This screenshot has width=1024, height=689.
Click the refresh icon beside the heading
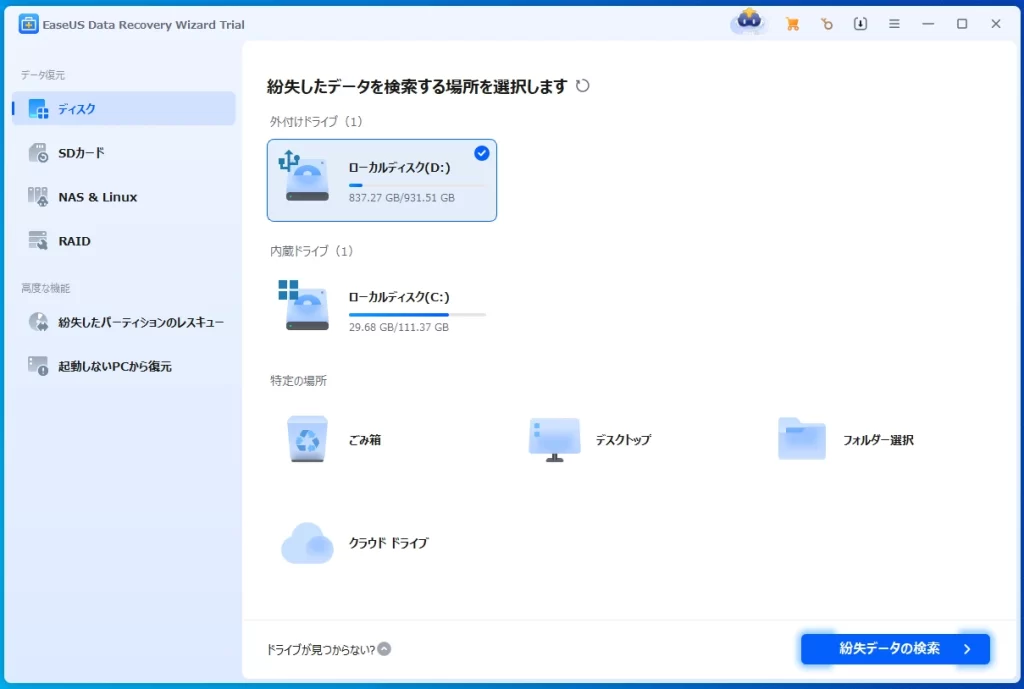click(x=583, y=86)
